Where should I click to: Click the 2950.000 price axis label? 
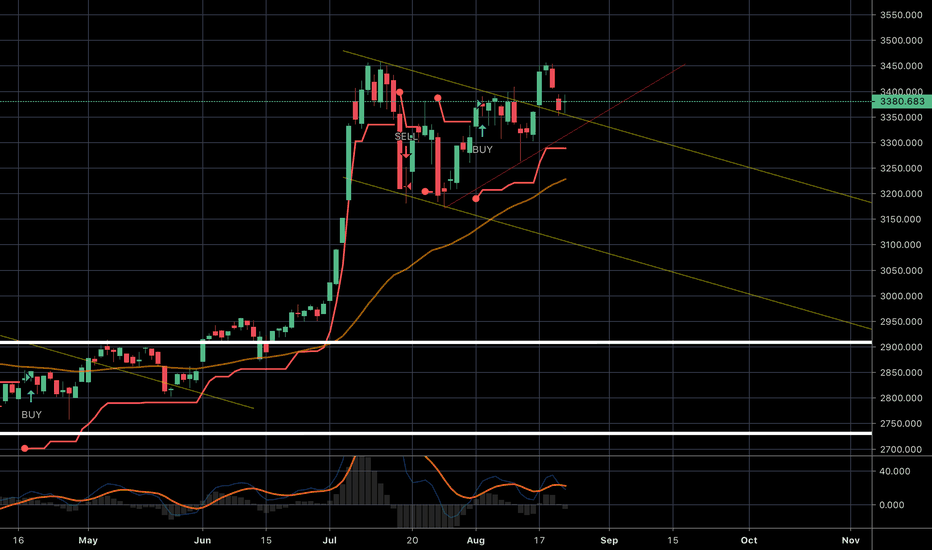901,322
